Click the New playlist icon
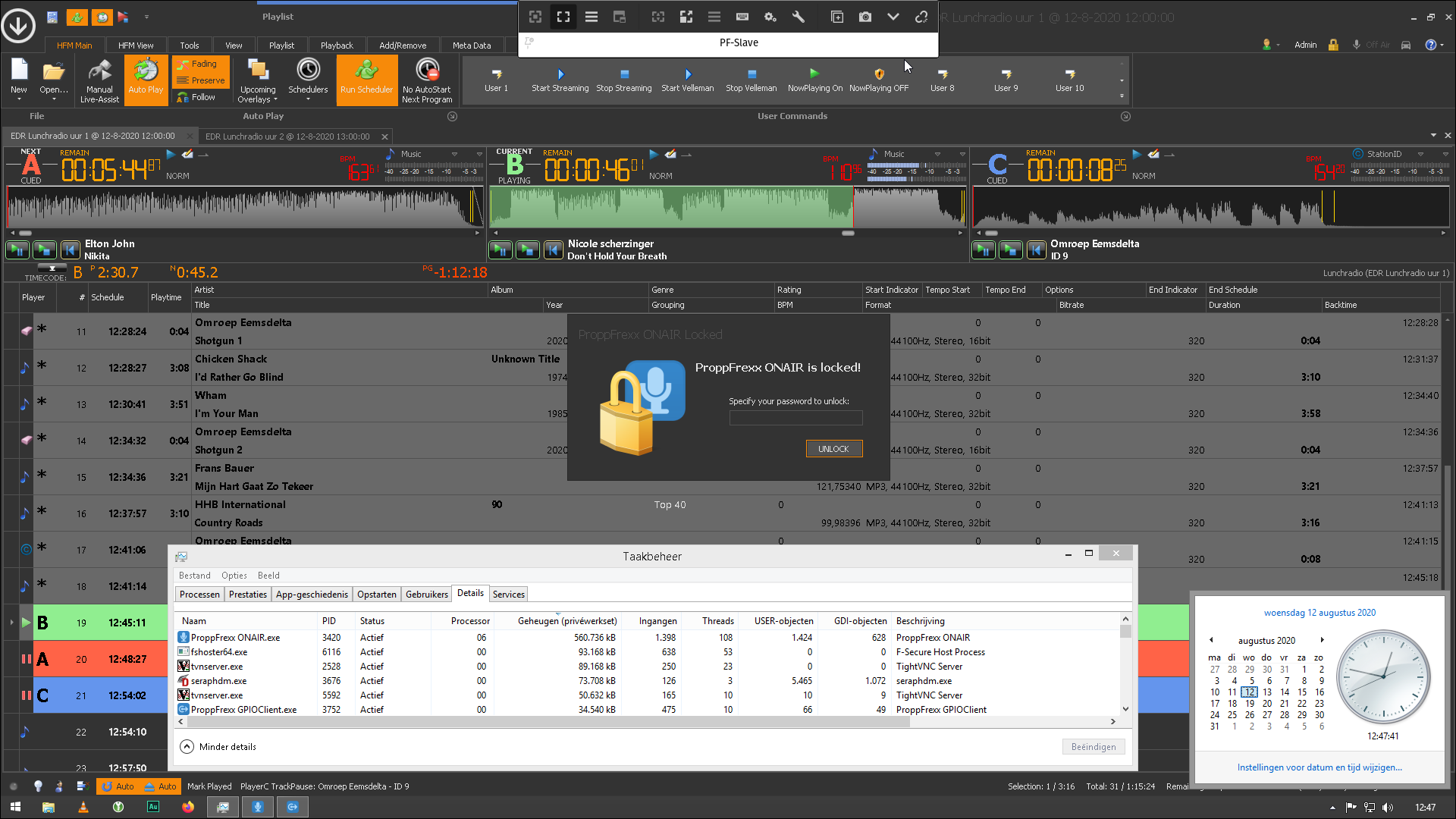Image resolution: width=1456 pixels, height=819 pixels. [19, 71]
